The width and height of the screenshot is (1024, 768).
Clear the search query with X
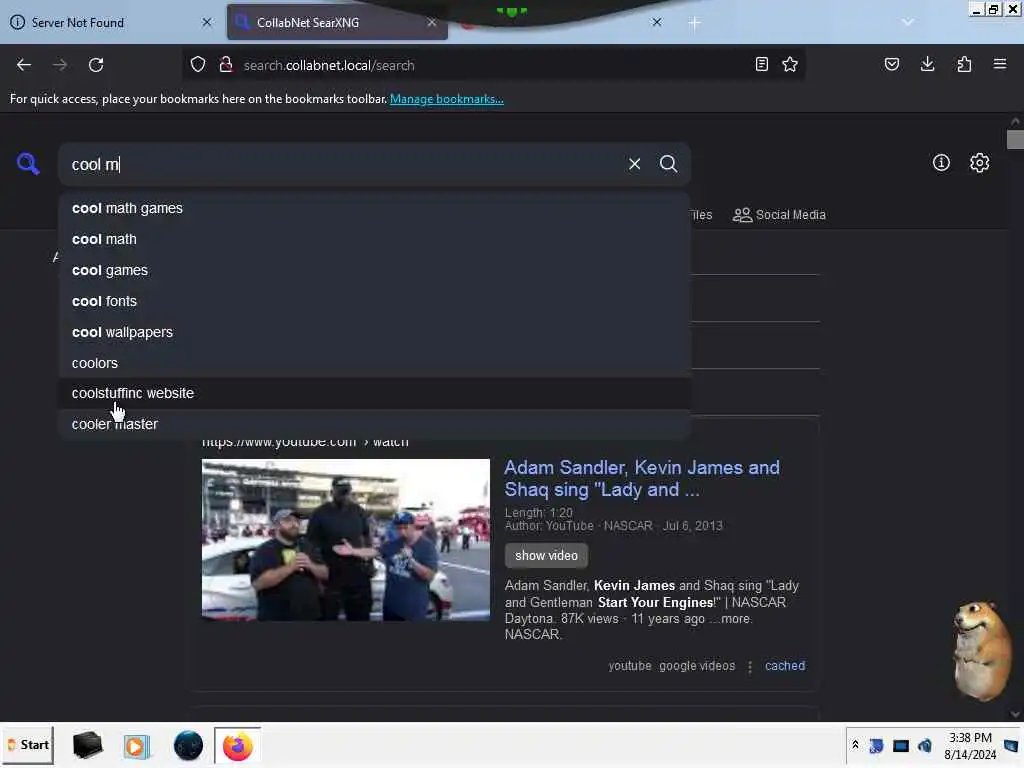[x=634, y=164]
